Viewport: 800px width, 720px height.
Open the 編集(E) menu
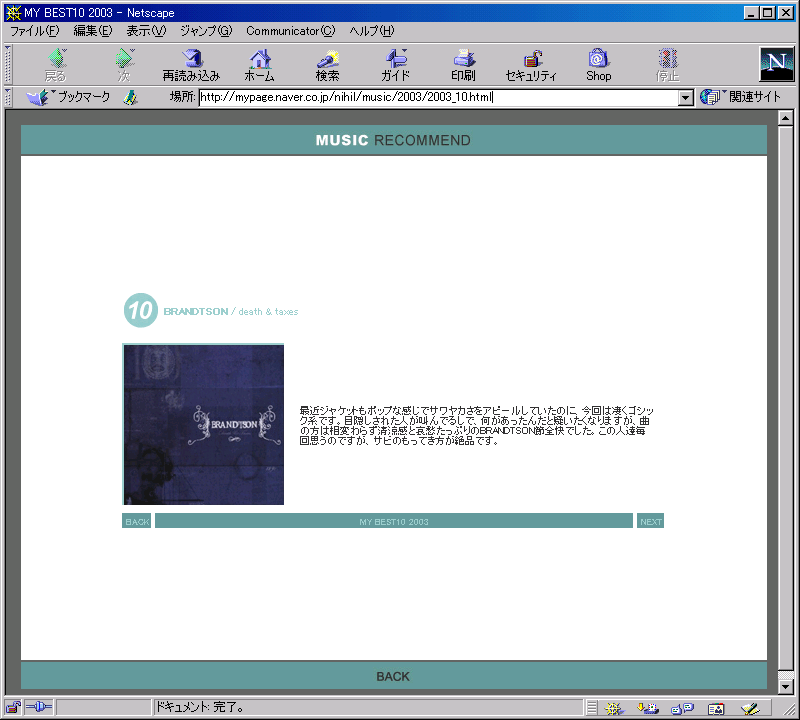[93, 31]
